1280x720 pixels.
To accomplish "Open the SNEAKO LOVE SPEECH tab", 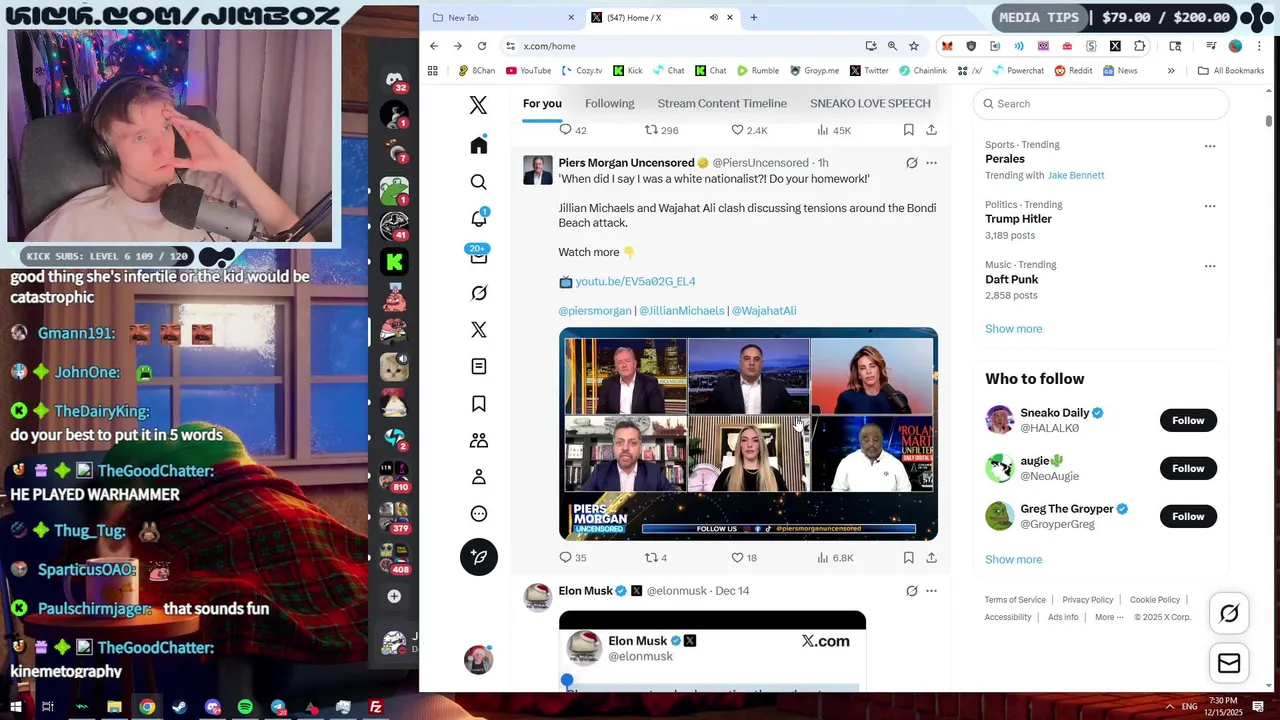I will tap(870, 104).
